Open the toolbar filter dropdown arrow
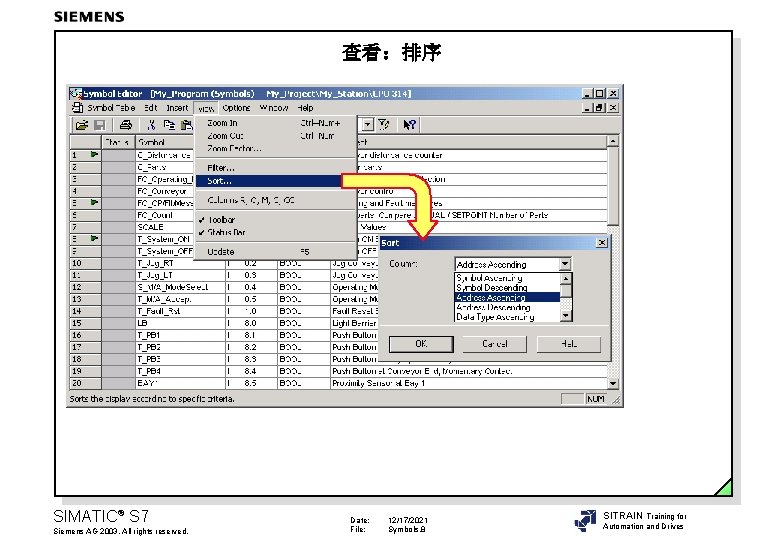Screen dimensions: 780x540 point(367,124)
